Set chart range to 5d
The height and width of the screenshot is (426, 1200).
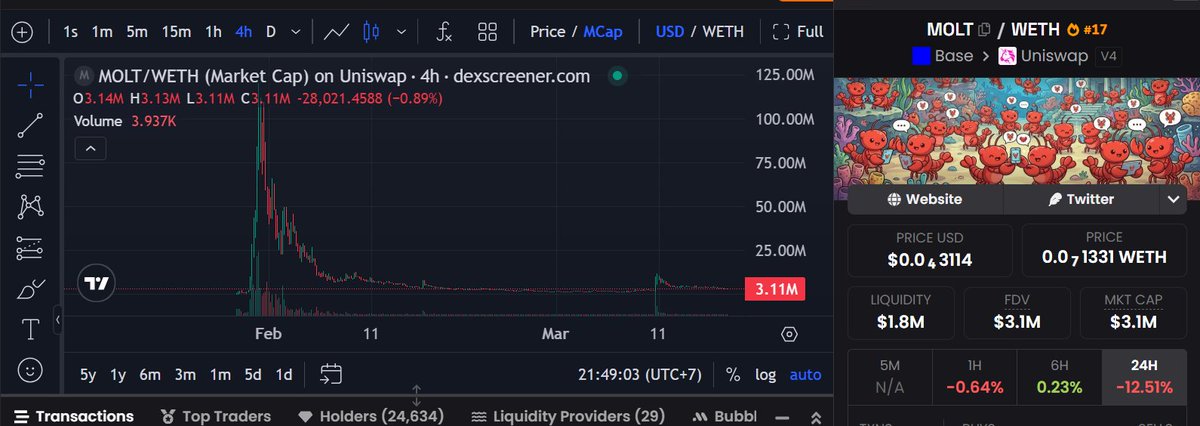coord(254,375)
